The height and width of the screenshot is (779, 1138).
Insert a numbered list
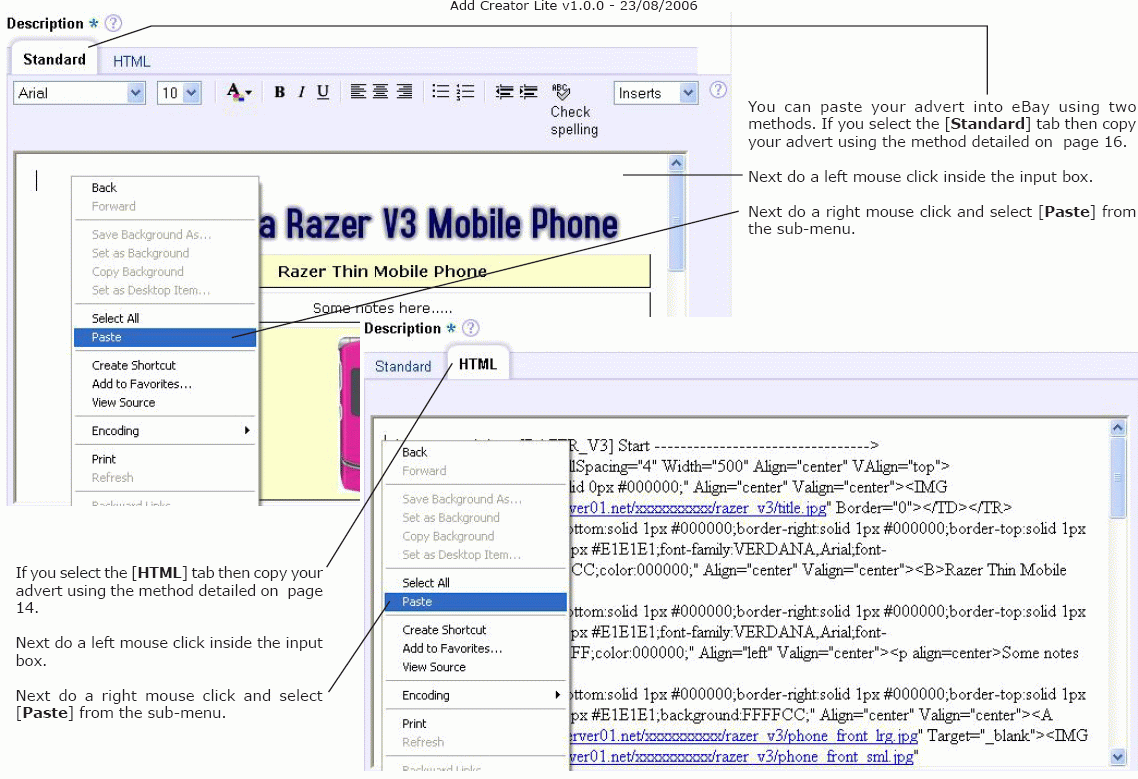point(465,91)
